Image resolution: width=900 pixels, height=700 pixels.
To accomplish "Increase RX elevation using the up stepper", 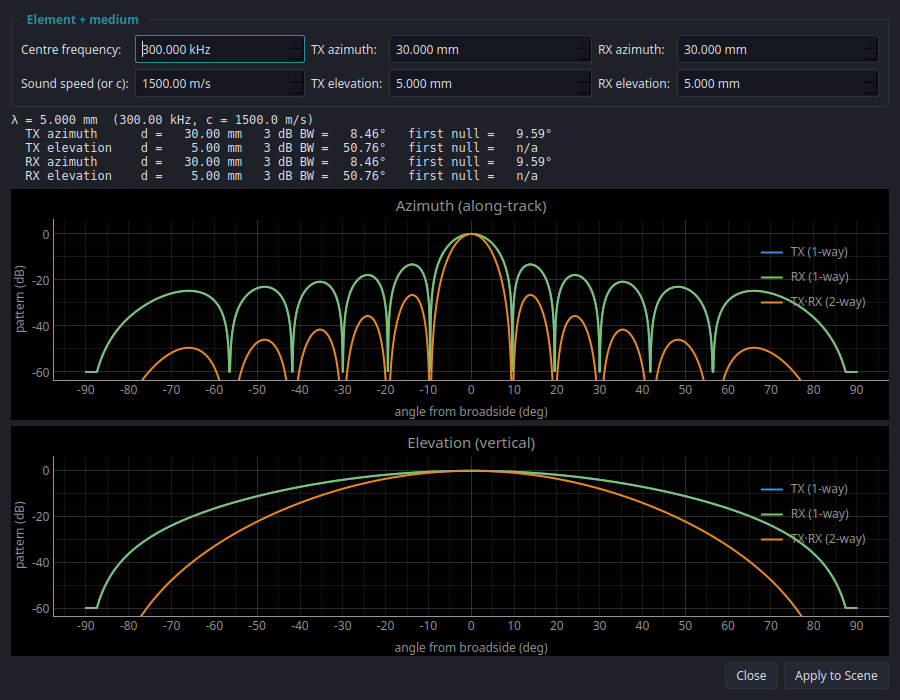I will [x=871, y=77].
